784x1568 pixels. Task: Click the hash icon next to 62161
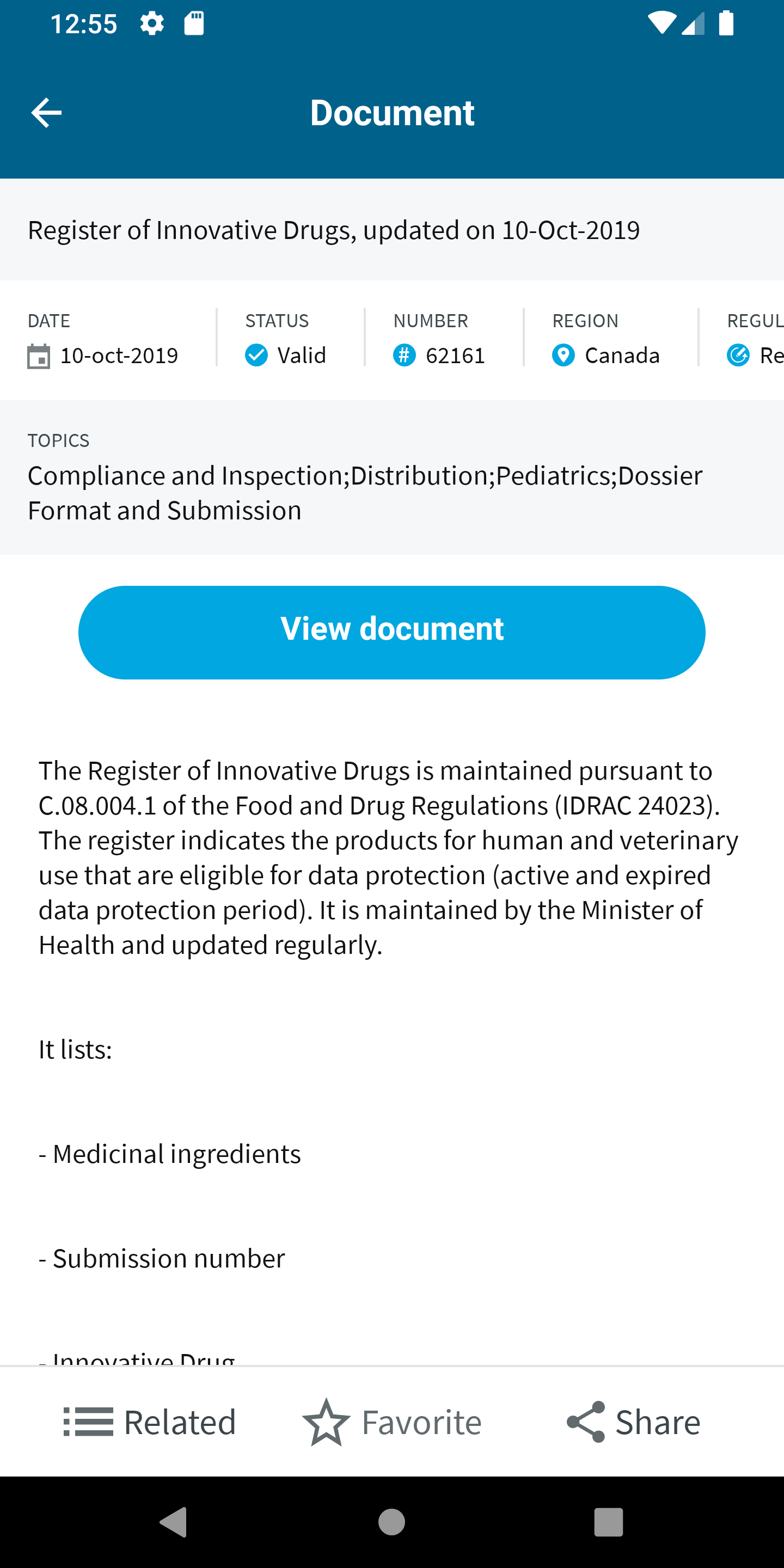[x=404, y=355]
